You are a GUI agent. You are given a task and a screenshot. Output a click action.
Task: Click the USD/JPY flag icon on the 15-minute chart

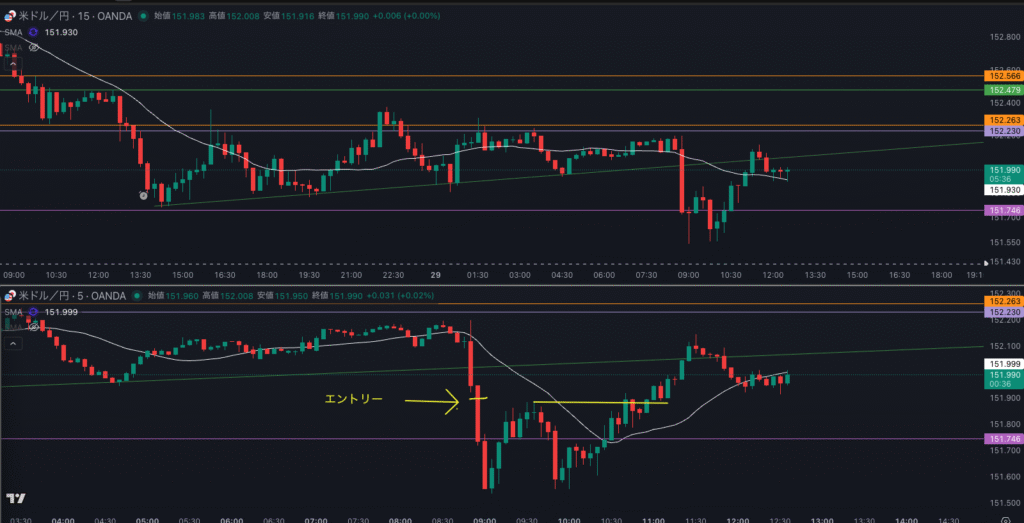pos(10,17)
